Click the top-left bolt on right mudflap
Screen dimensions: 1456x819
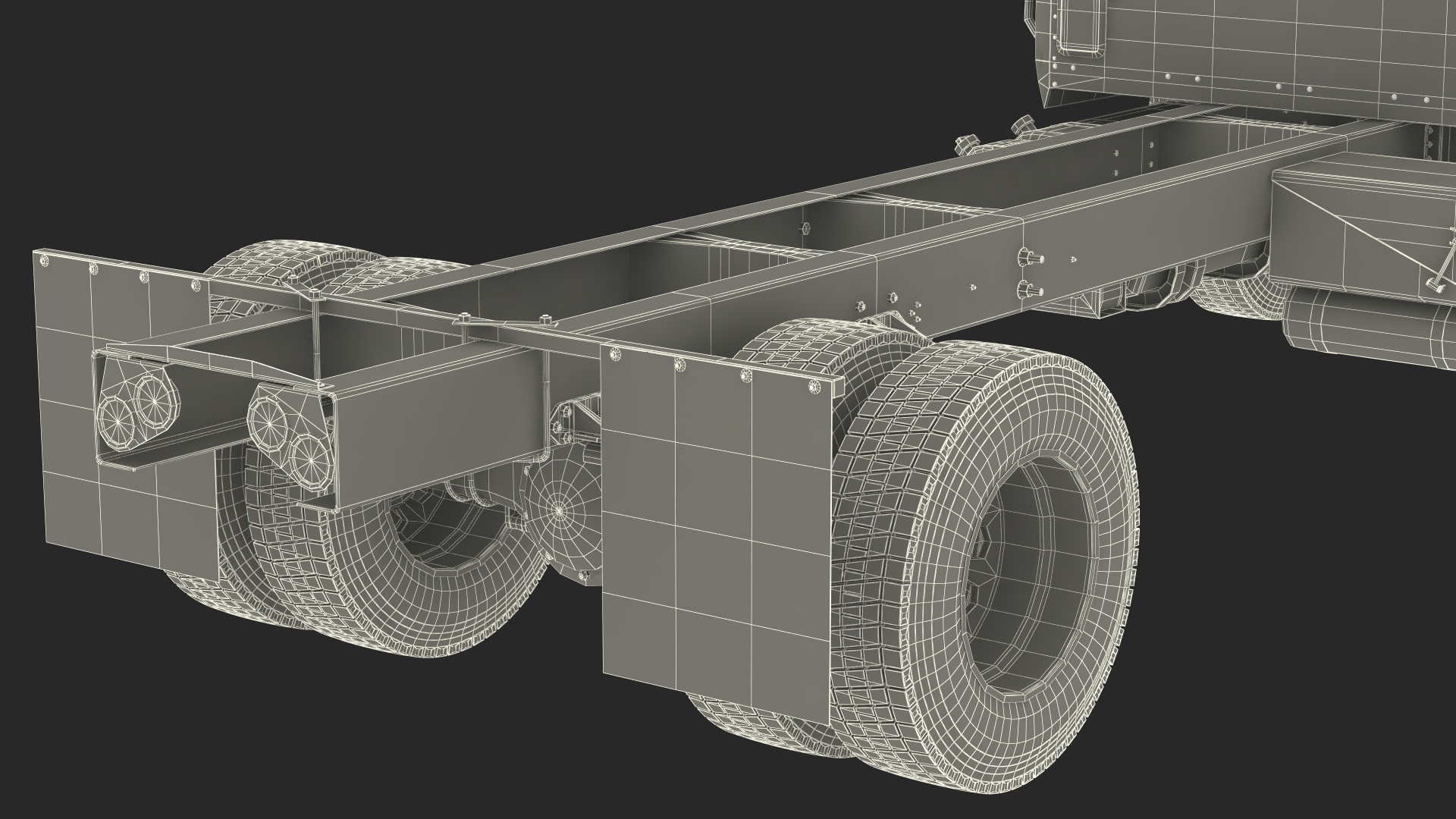pos(613,352)
